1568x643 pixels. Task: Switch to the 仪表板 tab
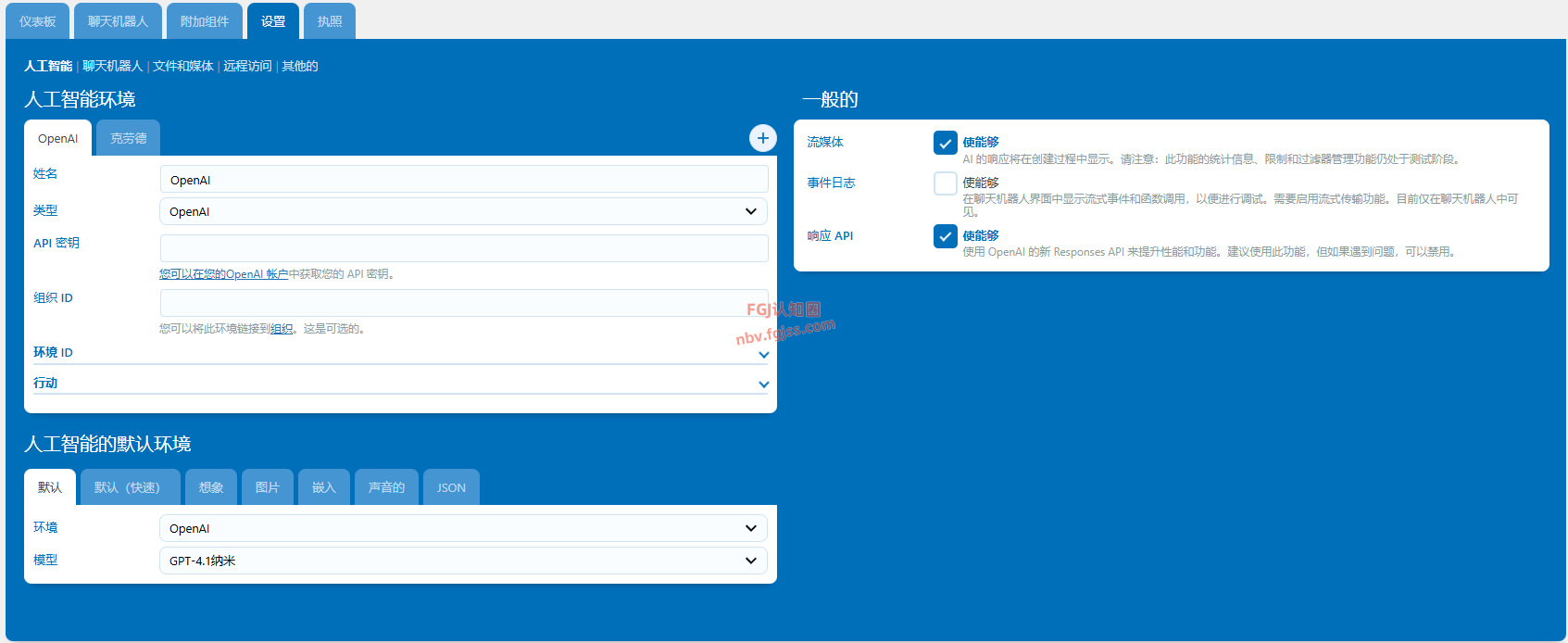[x=38, y=21]
